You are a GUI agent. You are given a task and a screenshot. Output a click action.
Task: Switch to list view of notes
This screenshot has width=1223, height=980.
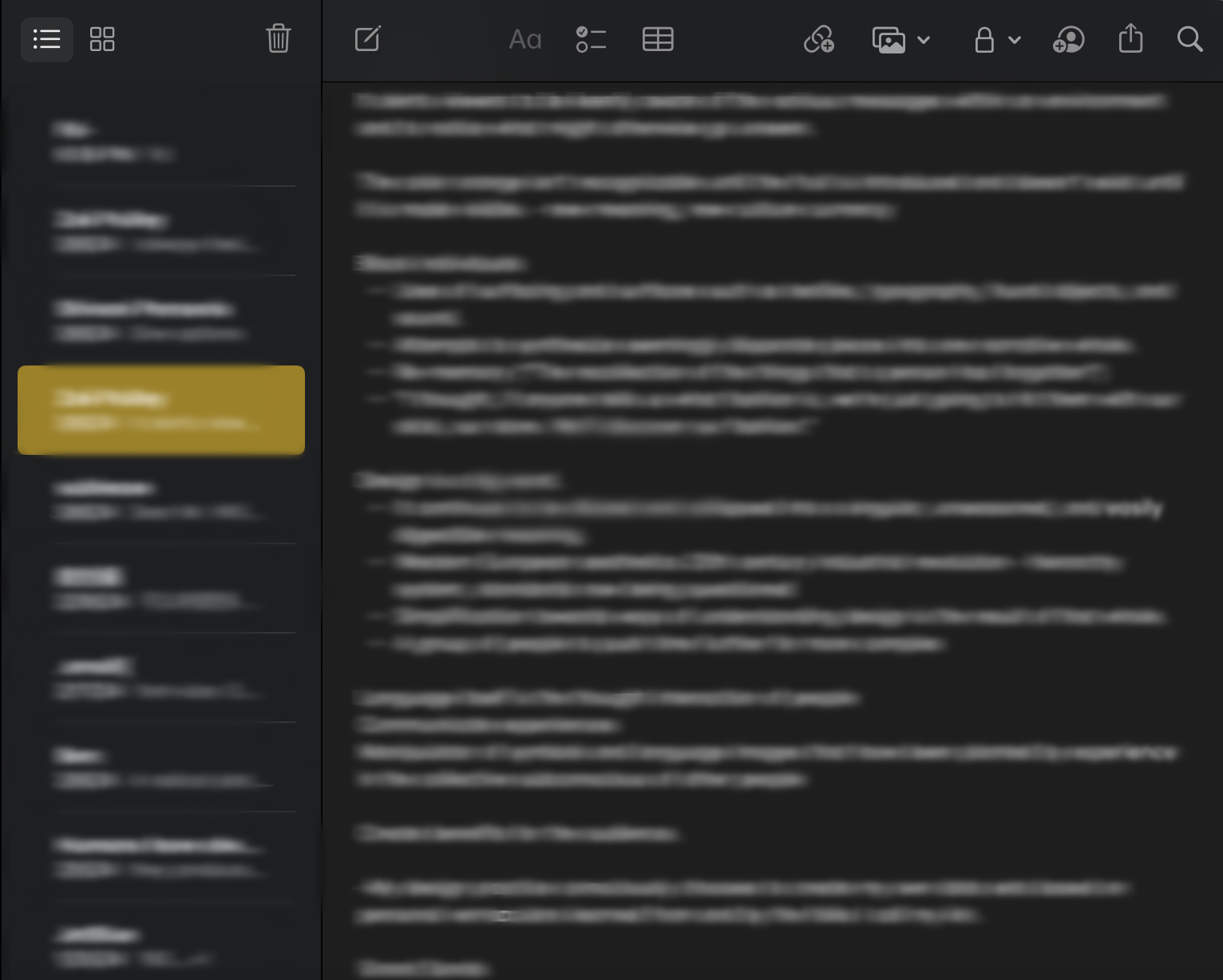click(46, 39)
